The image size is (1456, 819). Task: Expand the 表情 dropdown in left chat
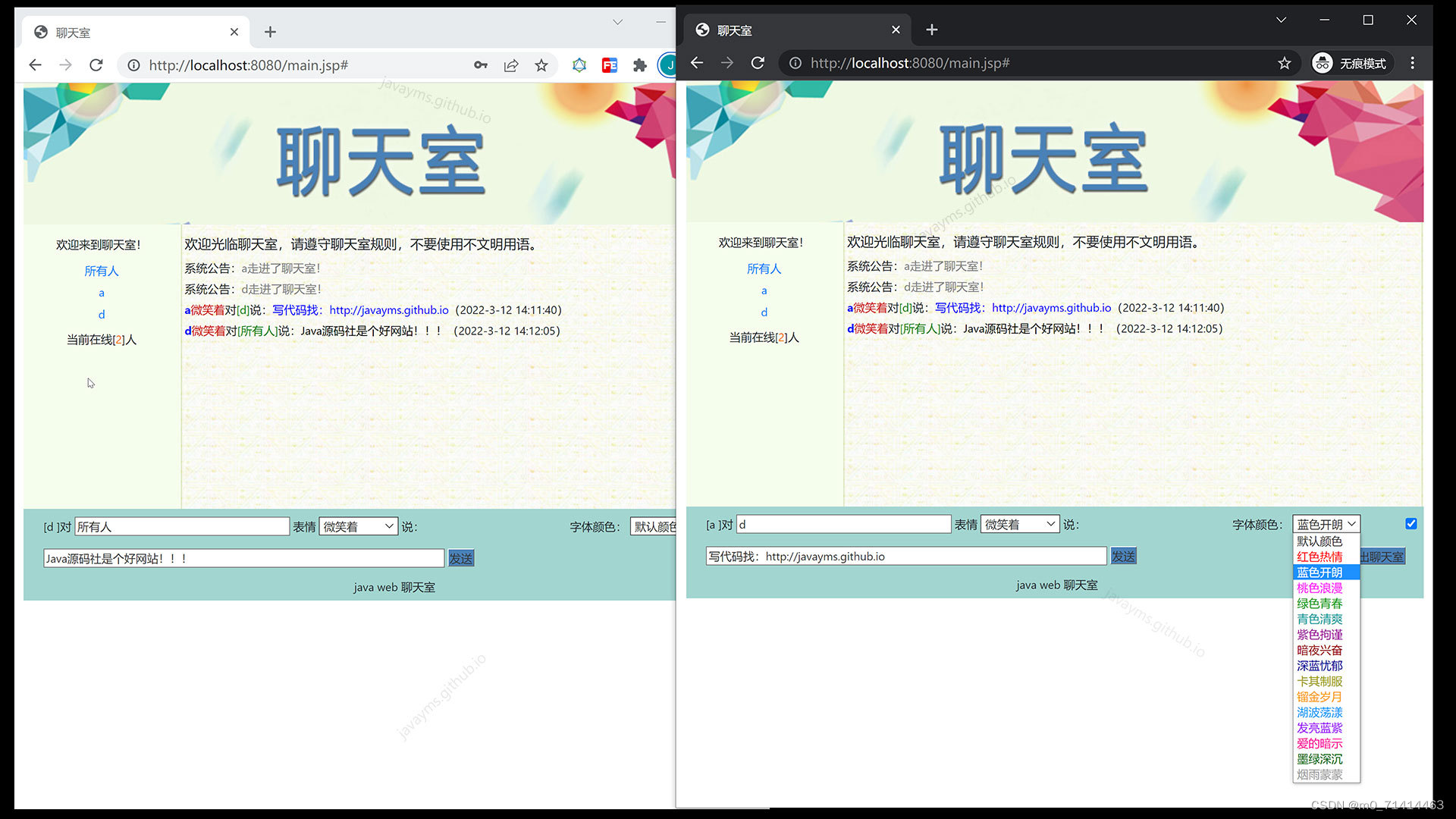[358, 527]
